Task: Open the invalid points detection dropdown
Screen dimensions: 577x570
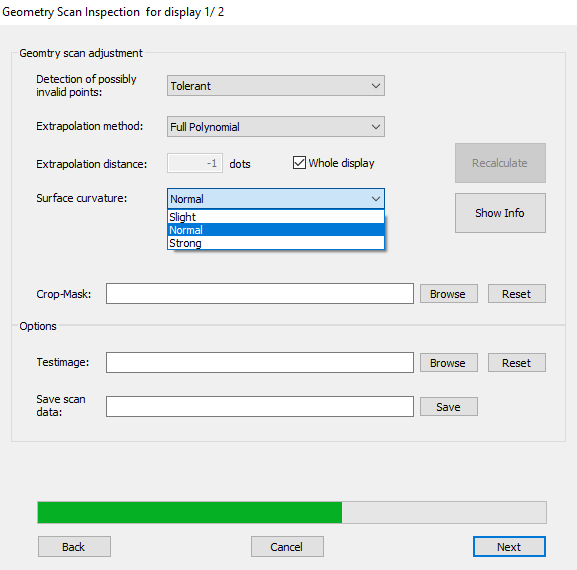Action: (276, 86)
